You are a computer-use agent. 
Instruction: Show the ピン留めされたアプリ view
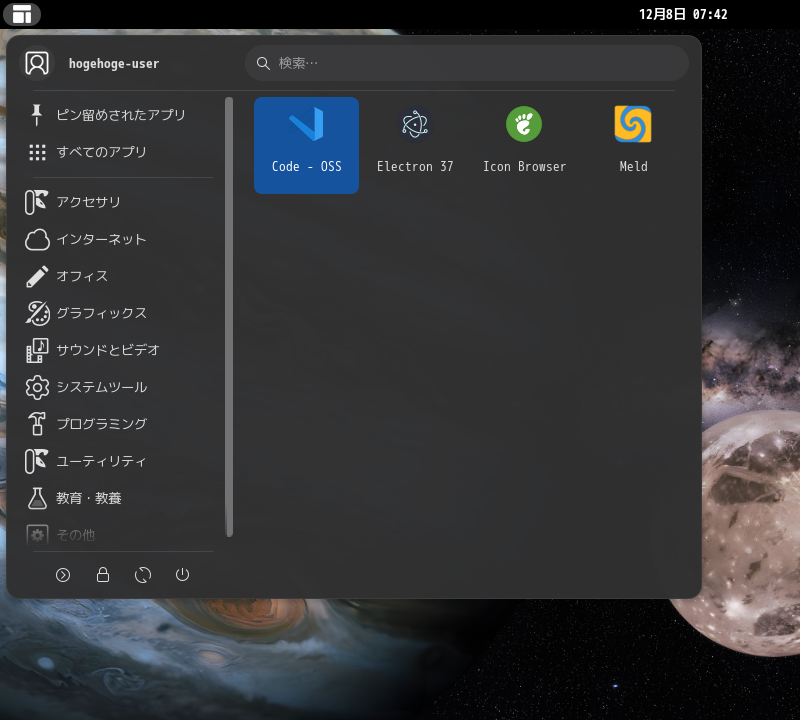click(120, 115)
